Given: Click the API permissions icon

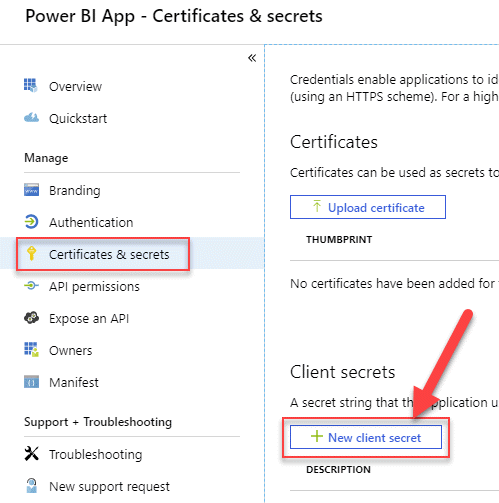Looking at the screenshot, I should pyautogui.click(x=31, y=286).
